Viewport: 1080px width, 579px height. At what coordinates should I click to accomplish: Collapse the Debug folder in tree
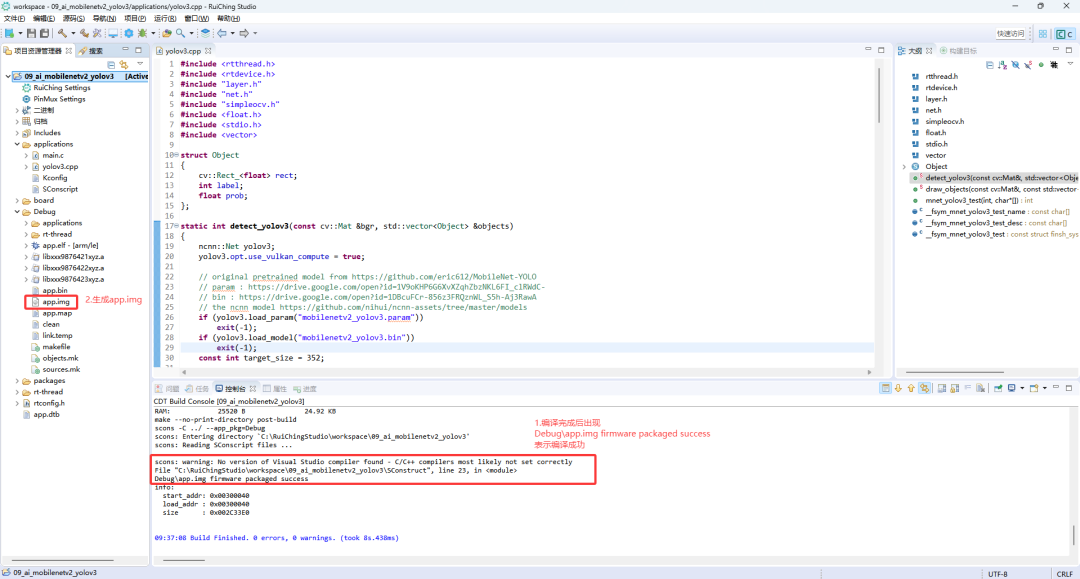(17, 211)
